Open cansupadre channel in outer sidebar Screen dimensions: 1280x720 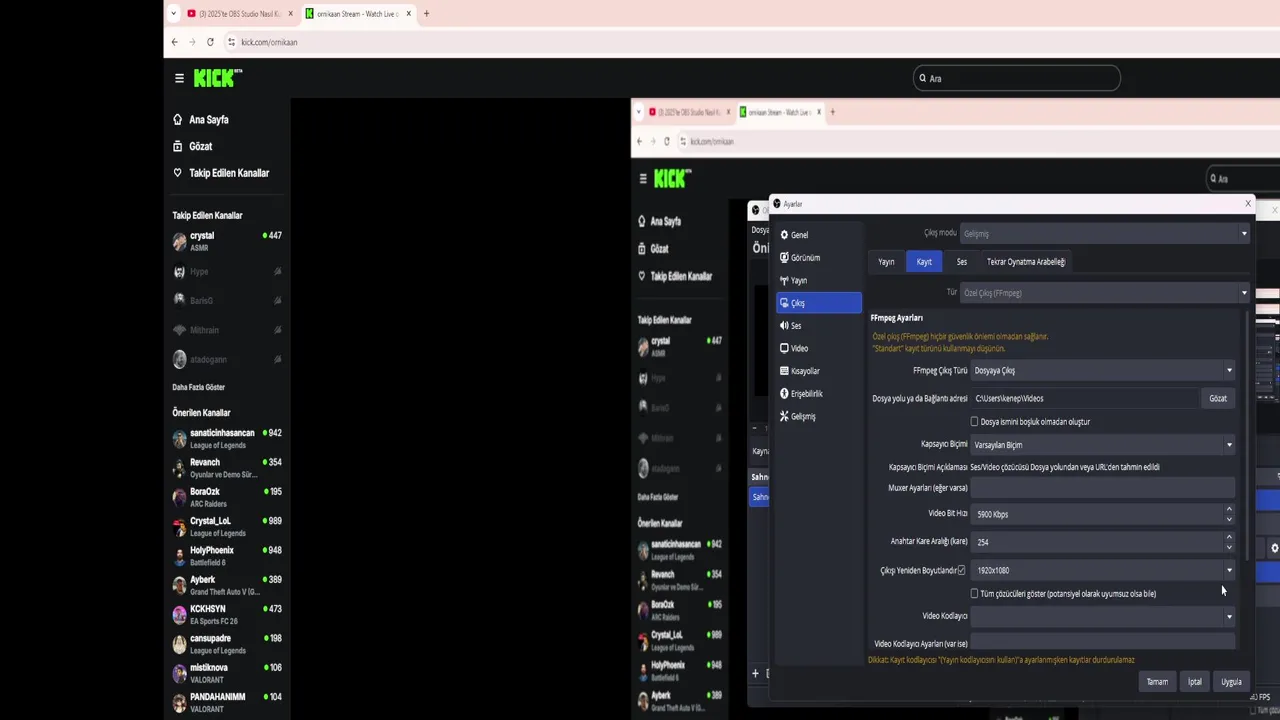[x=227, y=643]
